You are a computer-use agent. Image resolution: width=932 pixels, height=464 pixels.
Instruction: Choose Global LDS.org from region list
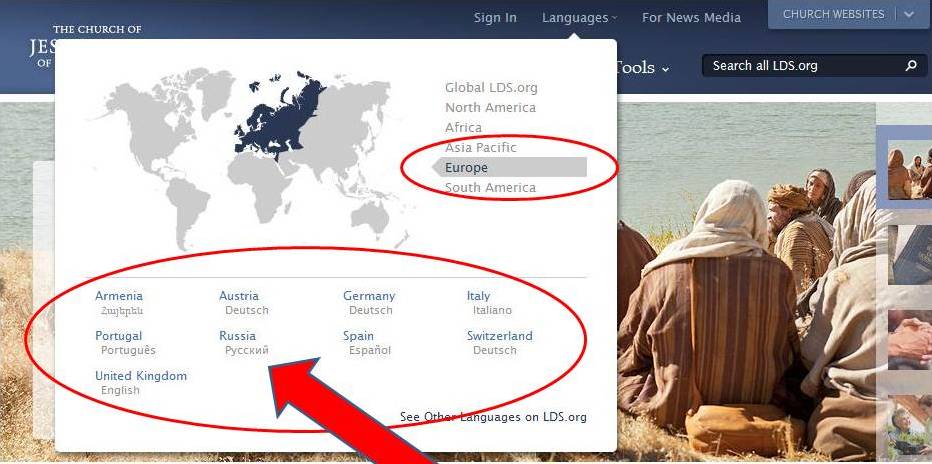point(491,88)
